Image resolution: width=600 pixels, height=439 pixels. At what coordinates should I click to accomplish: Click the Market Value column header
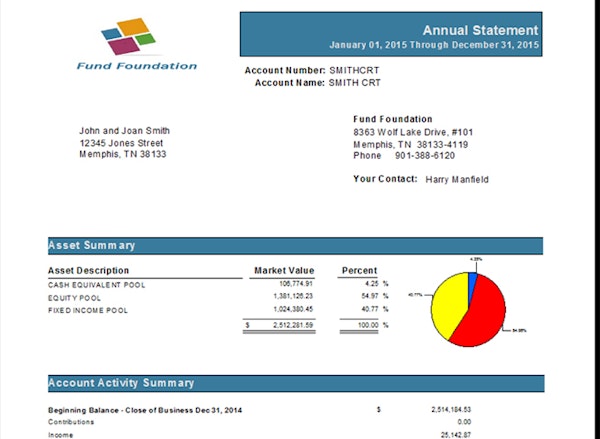(284, 270)
